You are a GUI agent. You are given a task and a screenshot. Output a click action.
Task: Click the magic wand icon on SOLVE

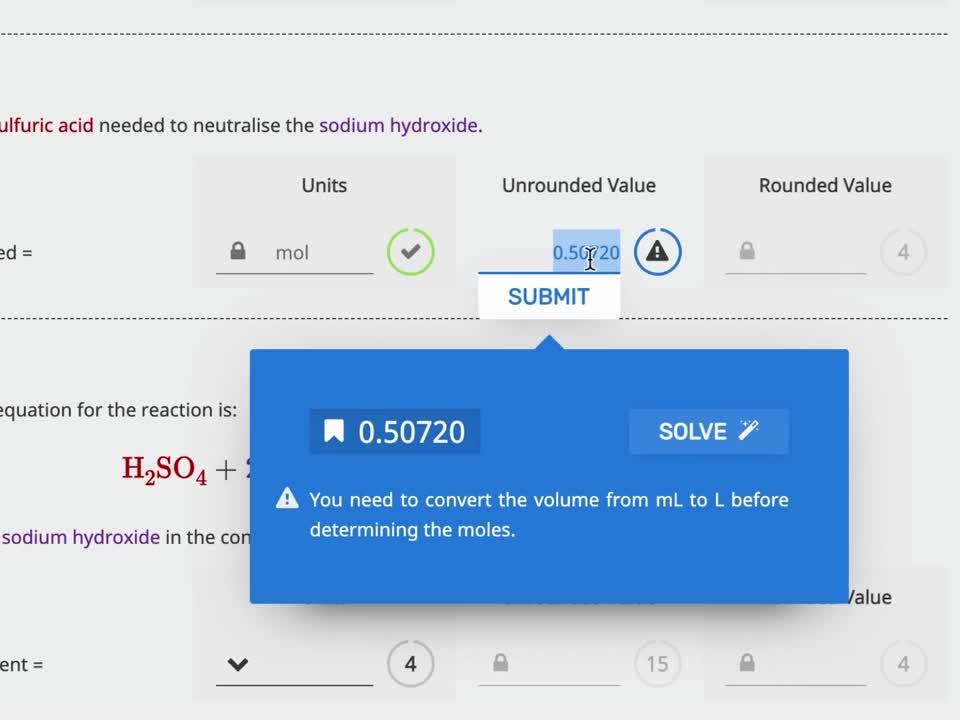click(x=748, y=431)
